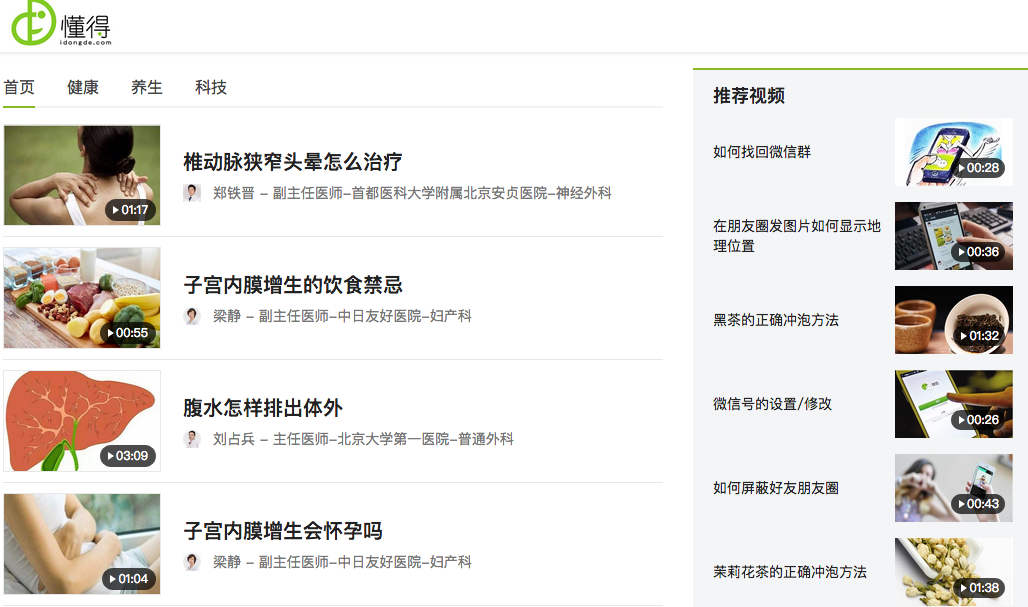Open doctor 郑铁晋 avatar icon
Viewport: 1028px width, 607px height.
[191, 193]
